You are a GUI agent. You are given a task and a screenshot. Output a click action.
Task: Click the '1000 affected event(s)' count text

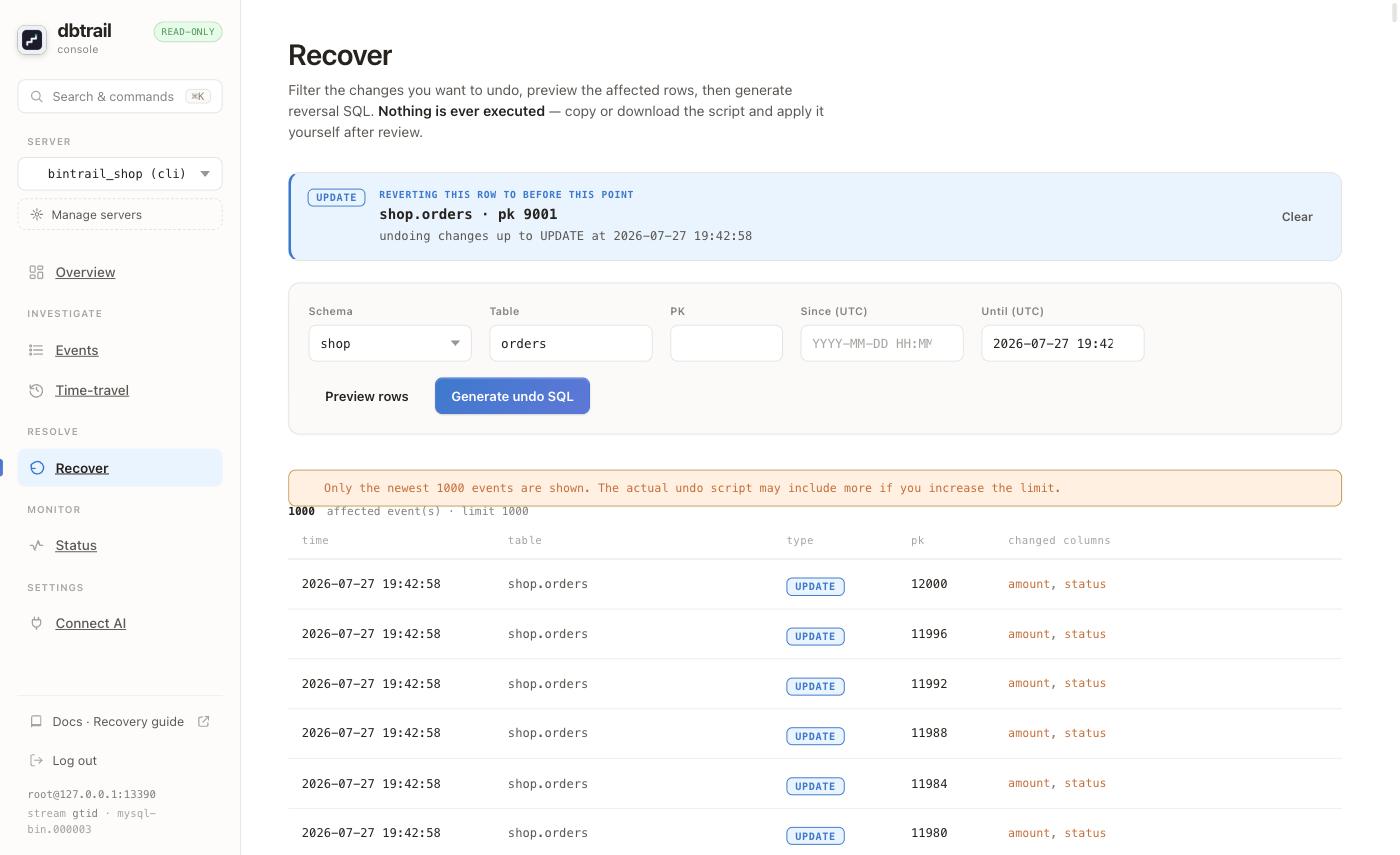click(408, 511)
